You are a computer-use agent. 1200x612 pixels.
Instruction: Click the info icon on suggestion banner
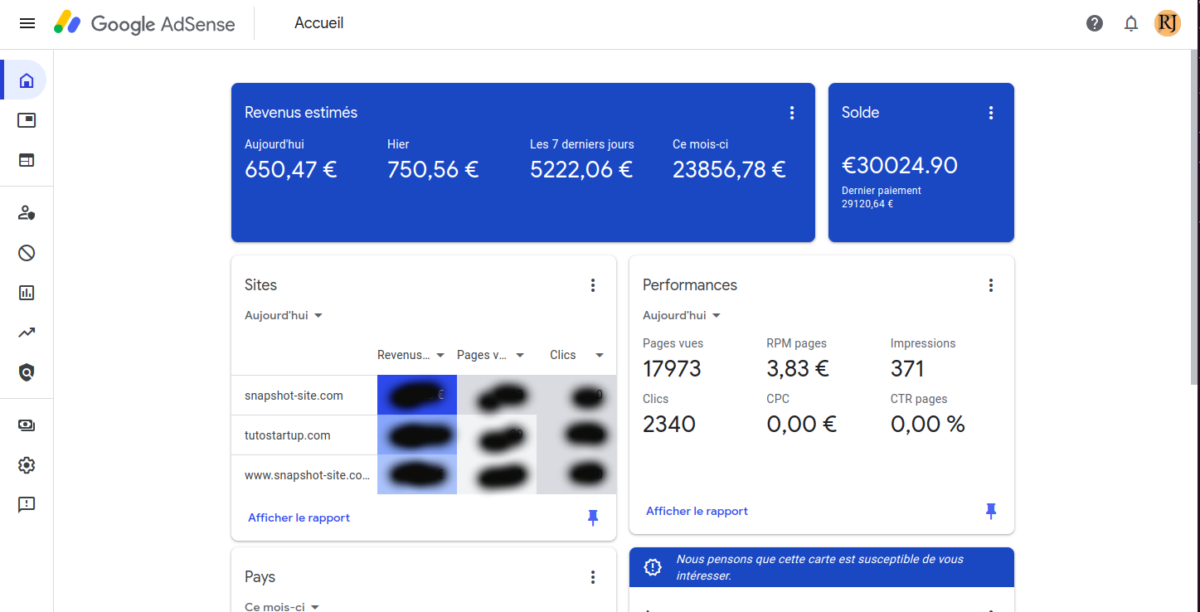[x=653, y=567]
